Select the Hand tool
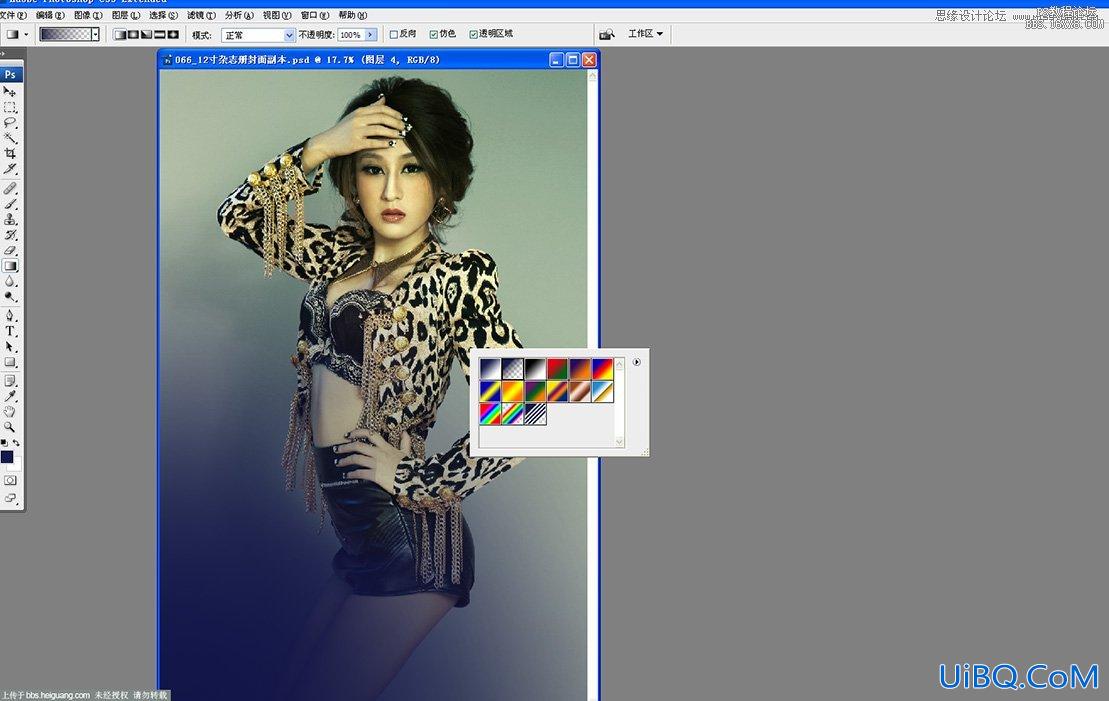This screenshot has width=1109, height=701. (x=10, y=412)
